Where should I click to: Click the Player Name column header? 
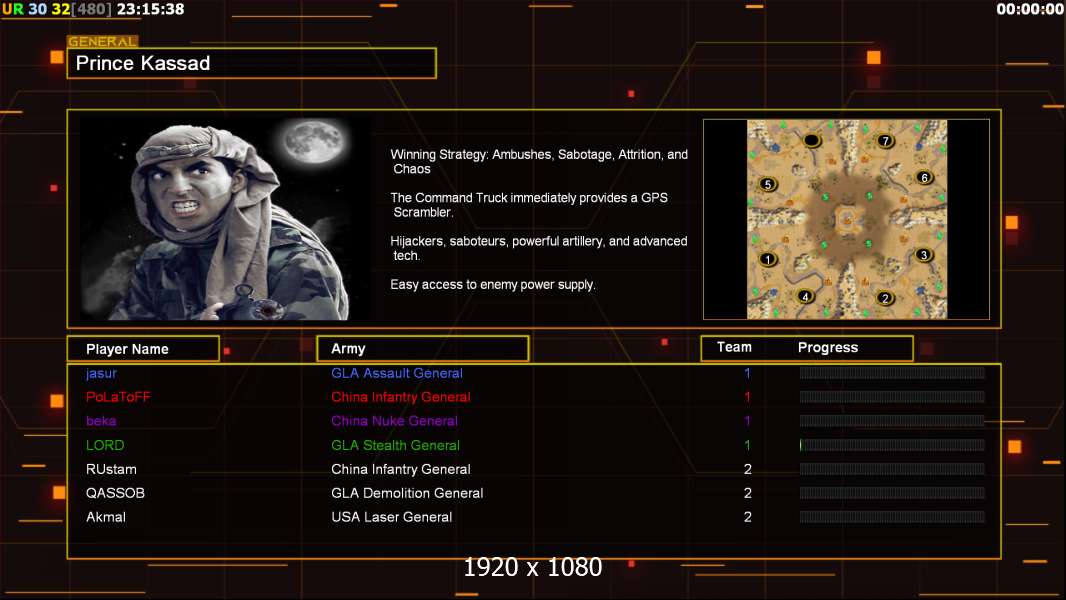143,349
